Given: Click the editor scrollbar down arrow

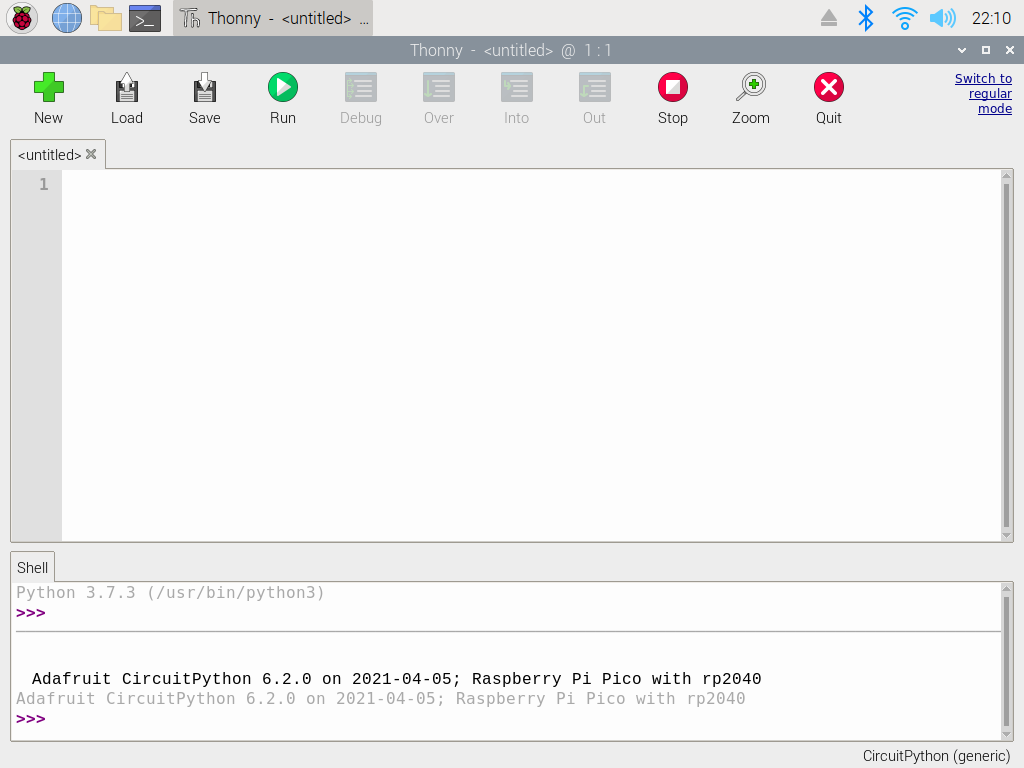Looking at the screenshot, I should 1006,536.
